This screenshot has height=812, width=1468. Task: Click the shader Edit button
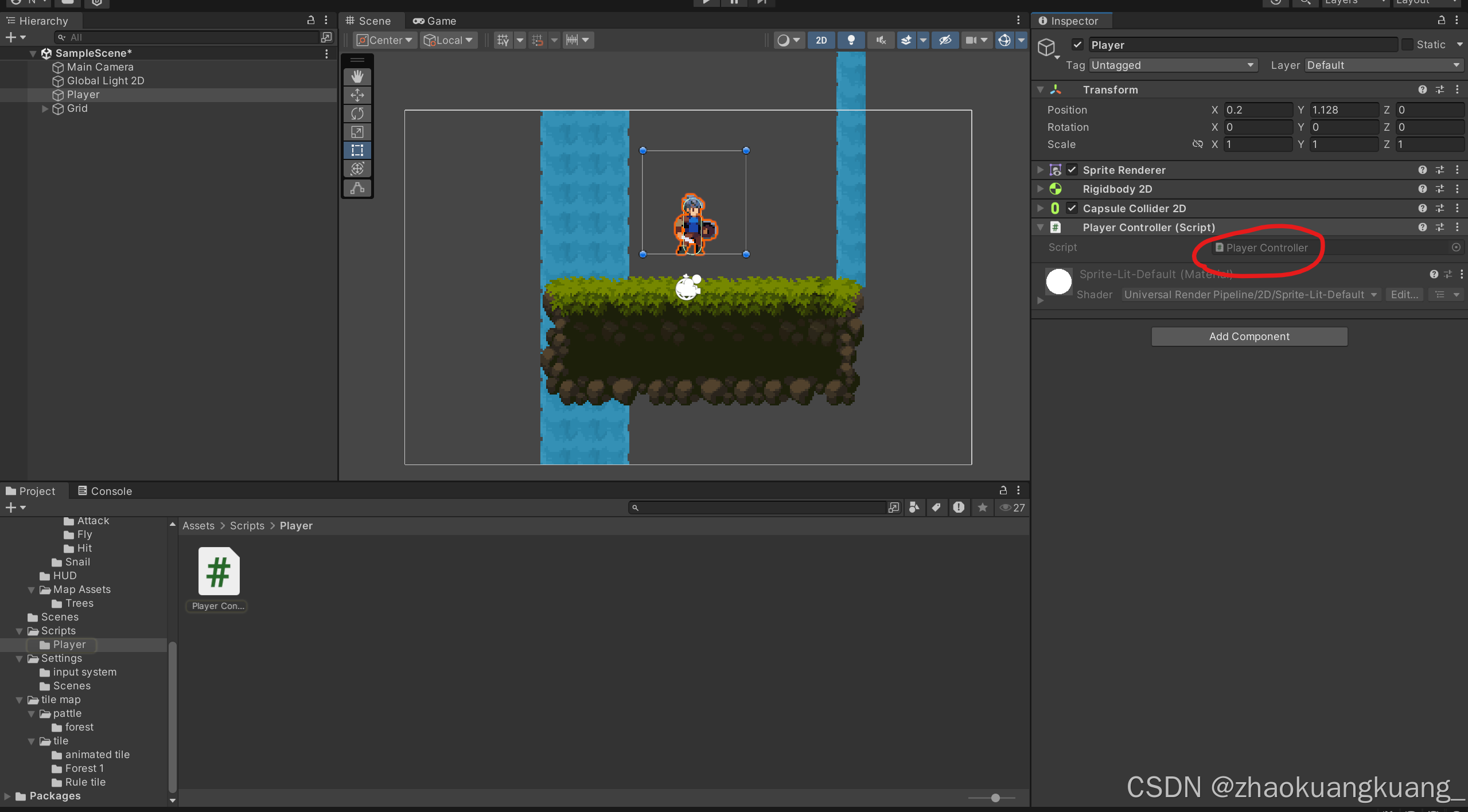(1404, 294)
